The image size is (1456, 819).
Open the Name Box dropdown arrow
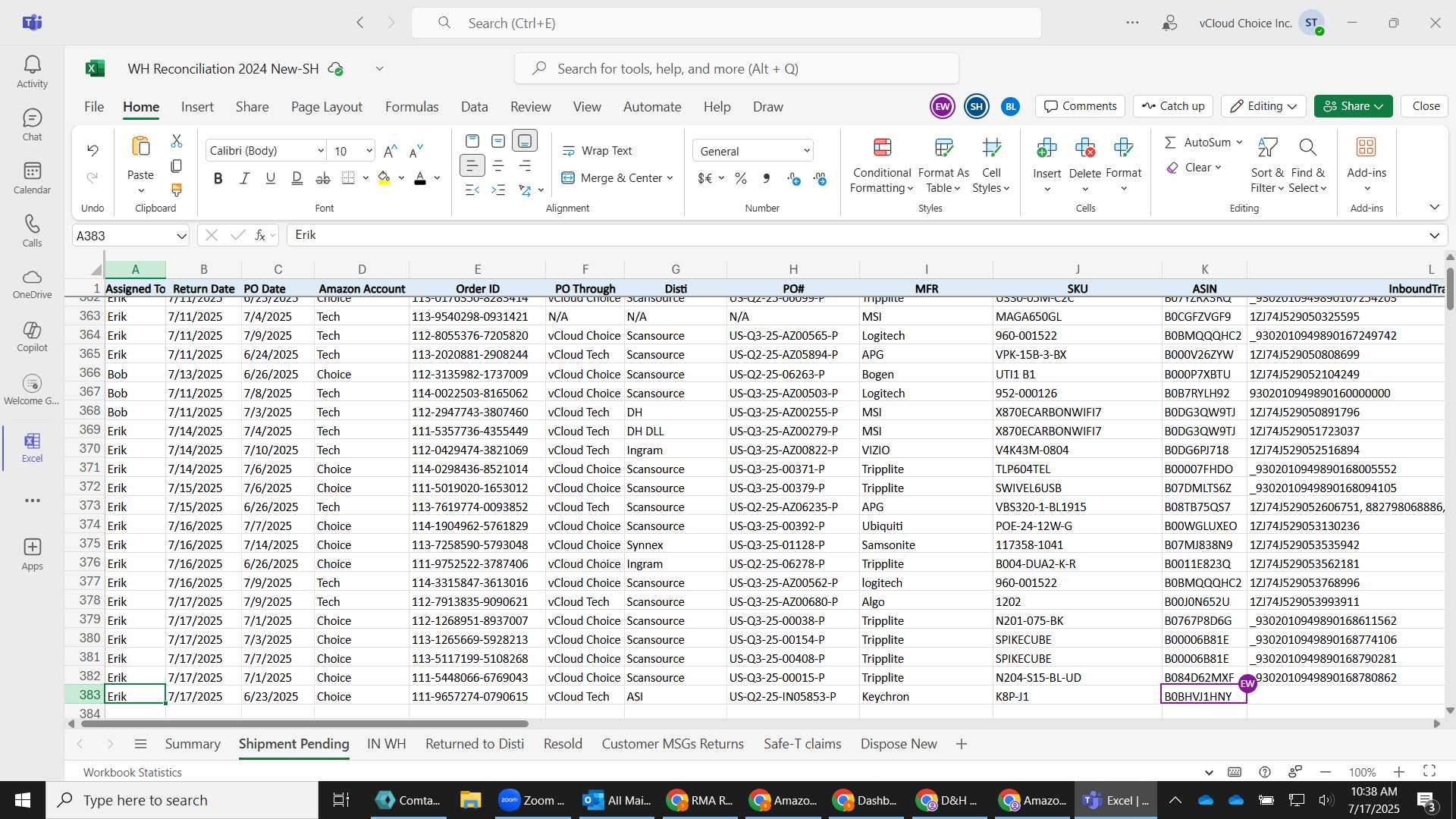click(181, 236)
